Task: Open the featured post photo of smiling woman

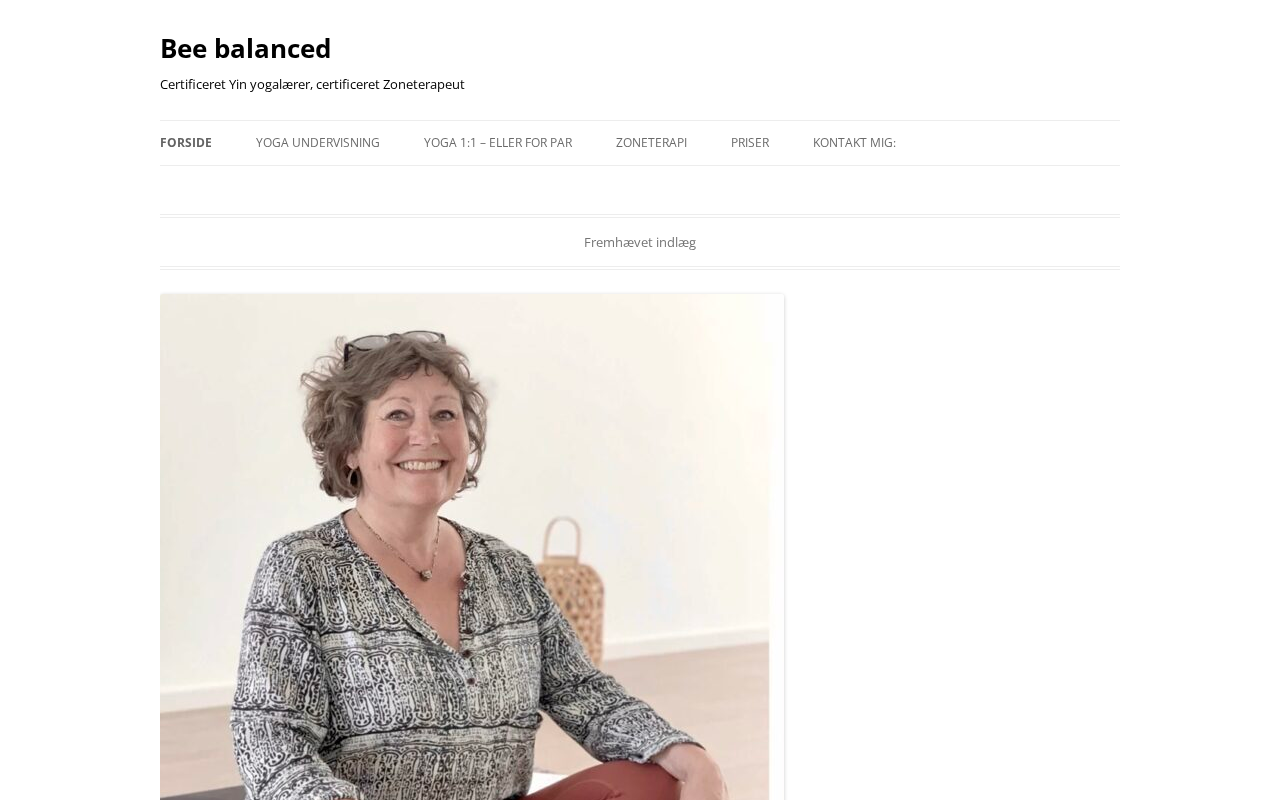Action: click(x=472, y=547)
